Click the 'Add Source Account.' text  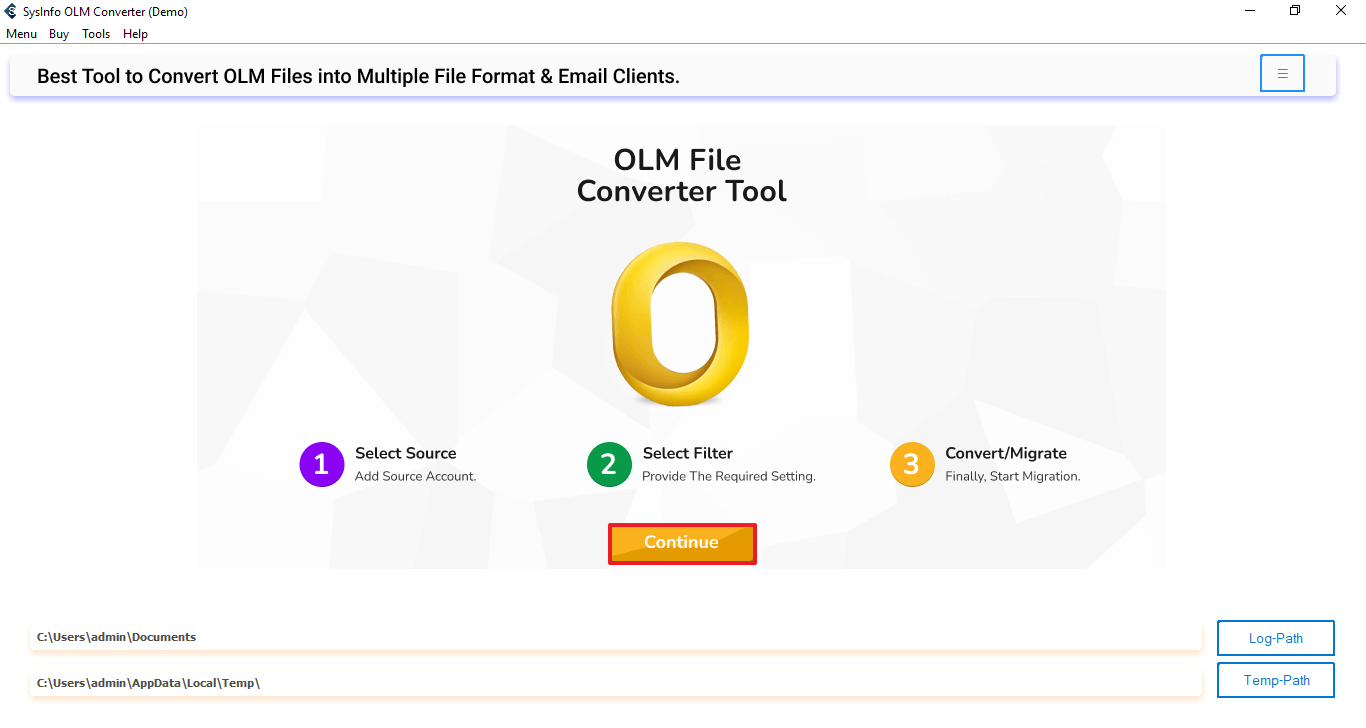point(415,476)
